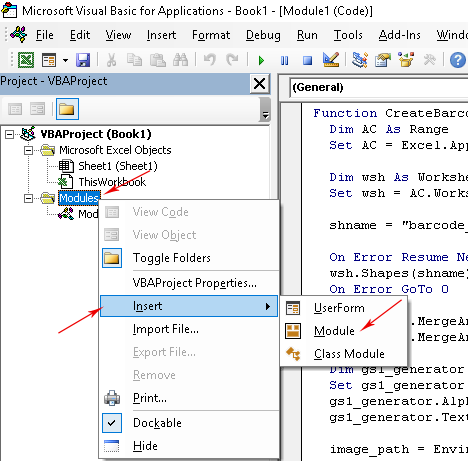Click the Toolbox hammer and wrench icon
468x461 pixels.
pyautogui.click(x=429, y=60)
